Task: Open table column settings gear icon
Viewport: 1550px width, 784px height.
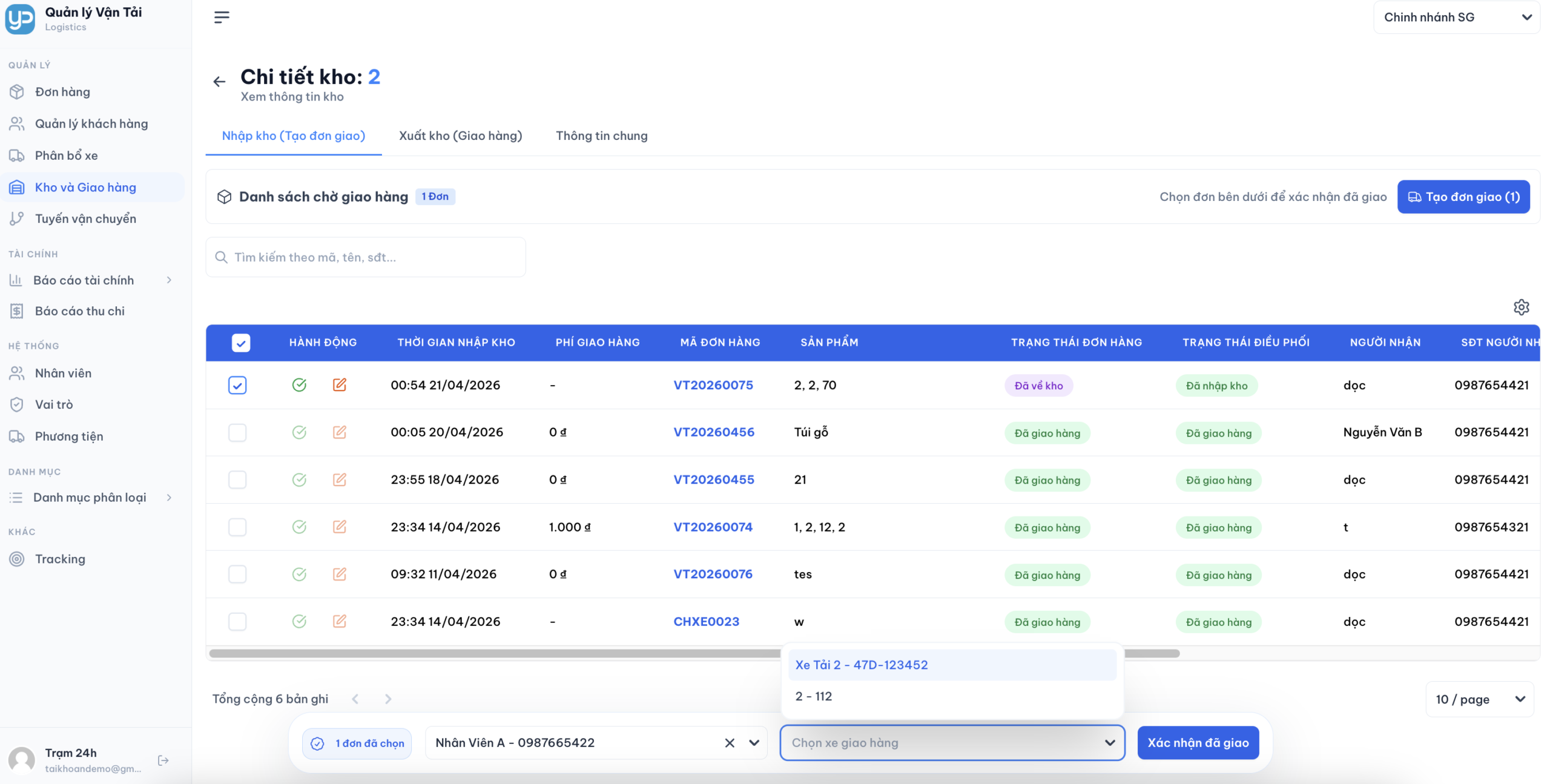Action: [x=1521, y=307]
